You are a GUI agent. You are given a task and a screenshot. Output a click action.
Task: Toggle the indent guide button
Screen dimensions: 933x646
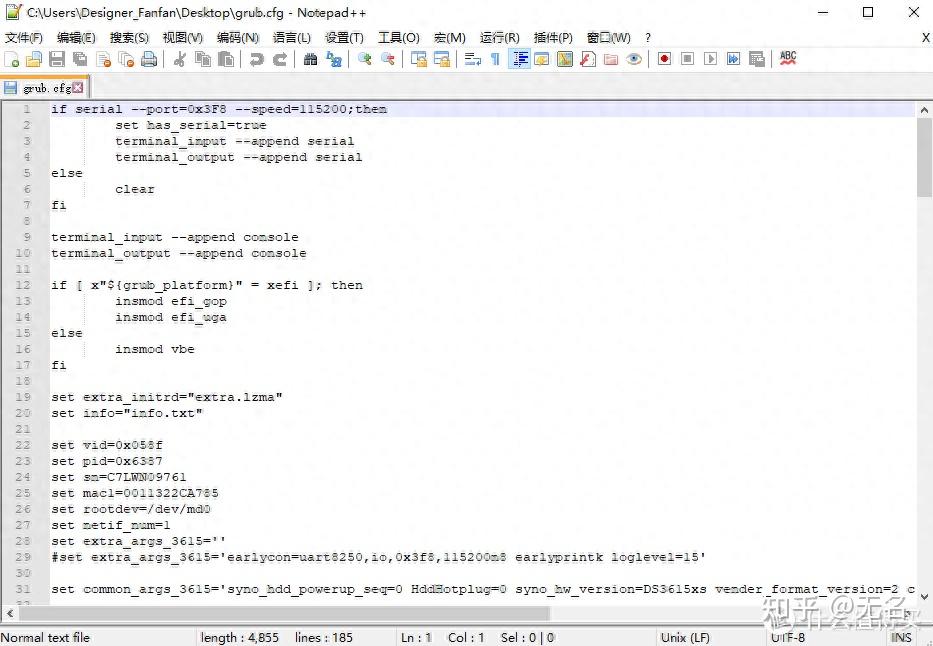(519, 59)
